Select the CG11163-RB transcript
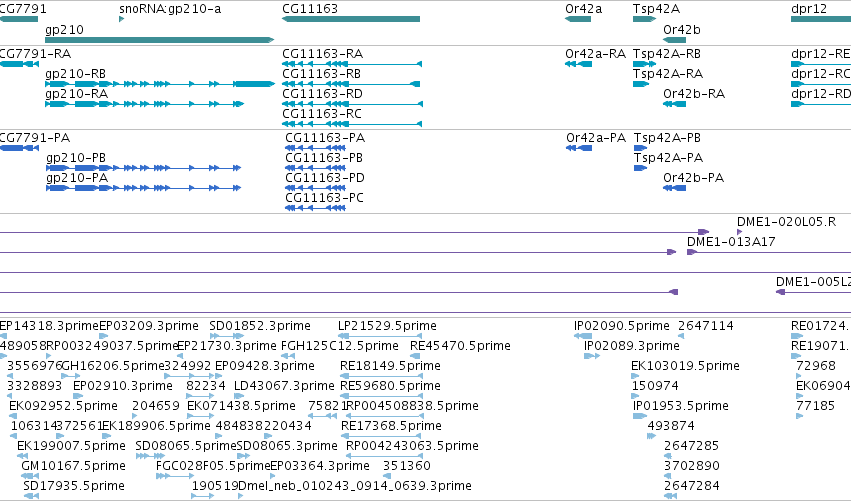851x501 pixels. click(351, 84)
